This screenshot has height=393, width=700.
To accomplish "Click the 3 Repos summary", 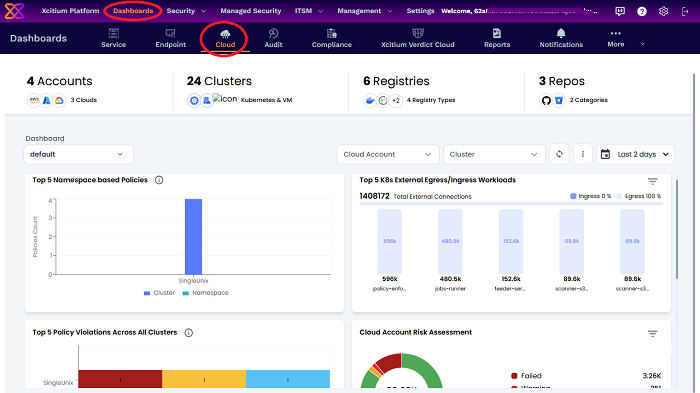I will 562,81.
